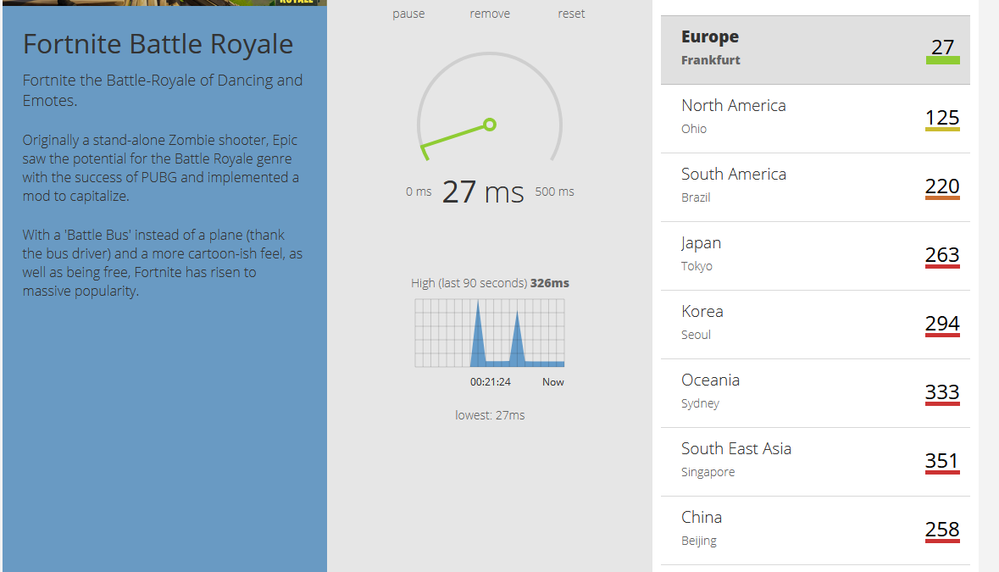Click the green ping gauge needle
The width and height of the screenshot is (999, 572).
456,137
